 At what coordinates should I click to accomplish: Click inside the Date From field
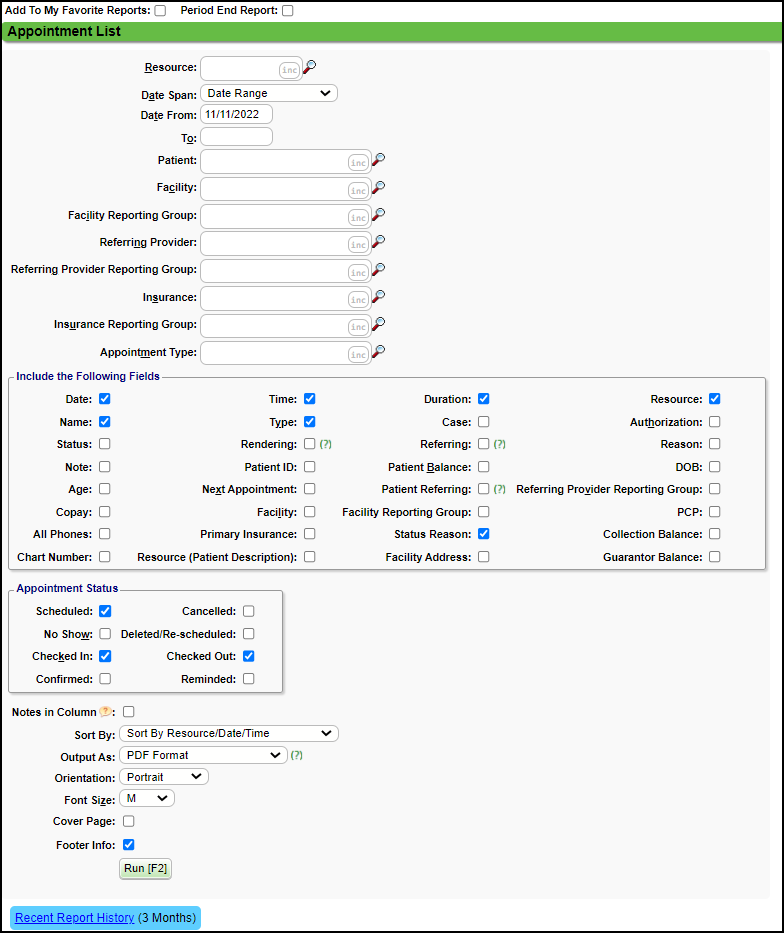tap(235, 114)
